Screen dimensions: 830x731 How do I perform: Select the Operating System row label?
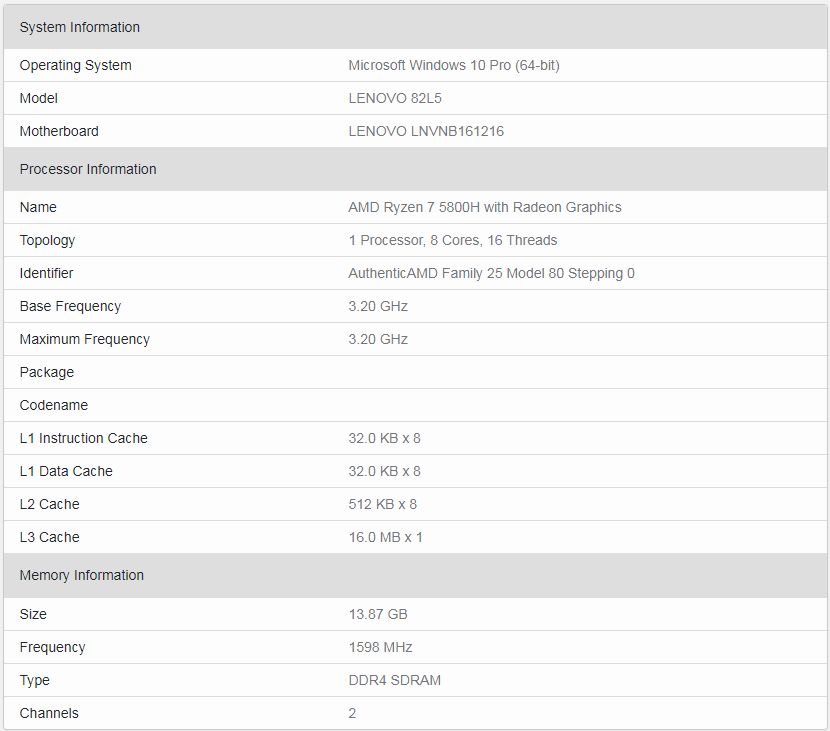(76, 66)
